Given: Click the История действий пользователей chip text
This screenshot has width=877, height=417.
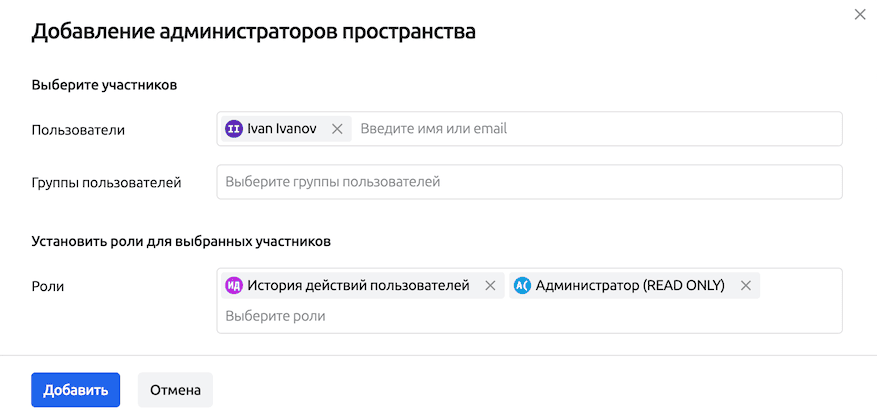Looking at the screenshot, I should tap(358, 285).
